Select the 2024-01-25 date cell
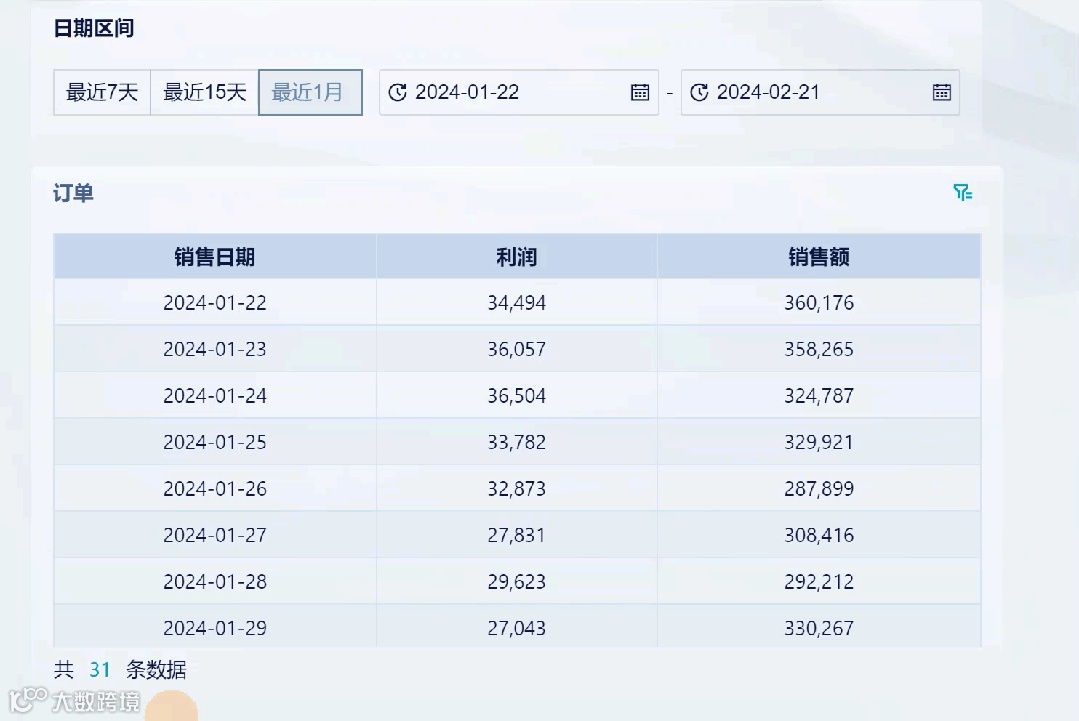1079x721 pixels. click(215, 442)
